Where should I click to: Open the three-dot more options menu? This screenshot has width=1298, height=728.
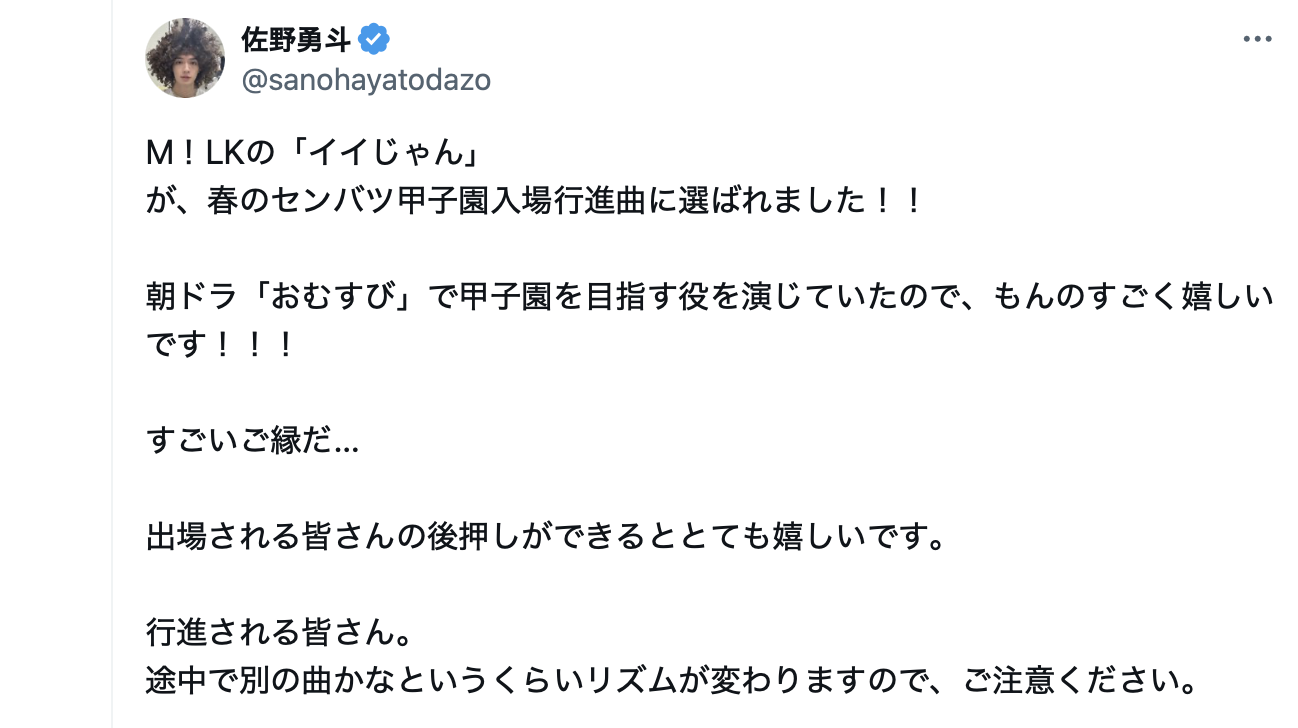click(x=1257, y=40)
